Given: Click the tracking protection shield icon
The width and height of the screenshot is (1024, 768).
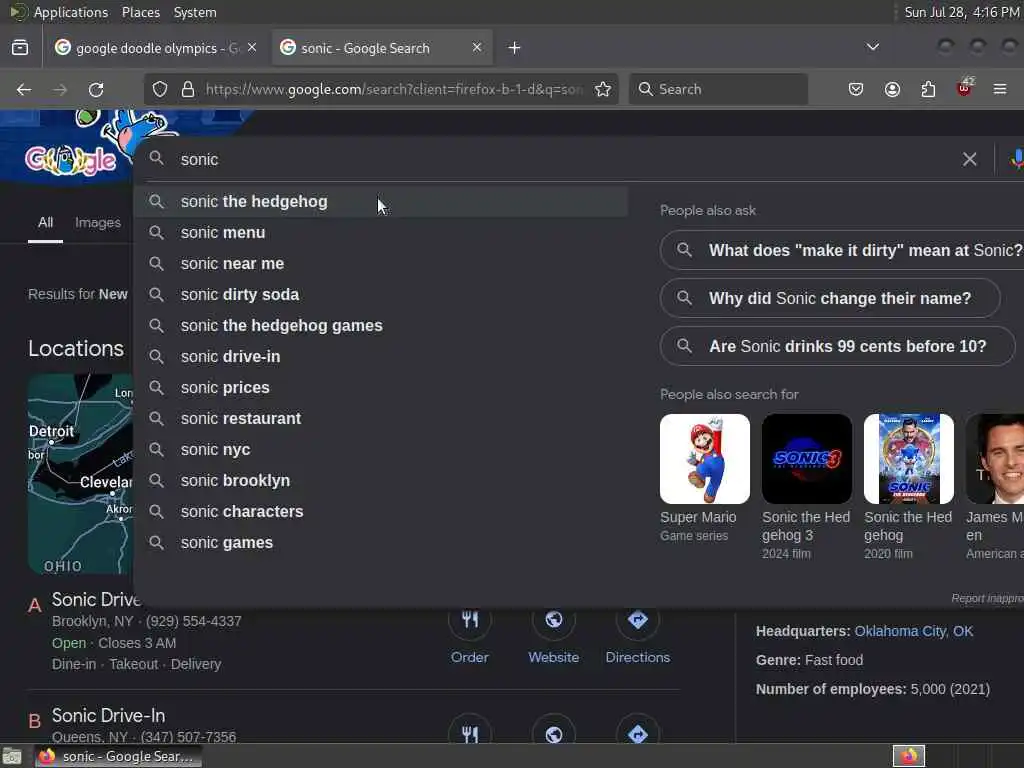Looking at the screenshot, I should 160,89.
